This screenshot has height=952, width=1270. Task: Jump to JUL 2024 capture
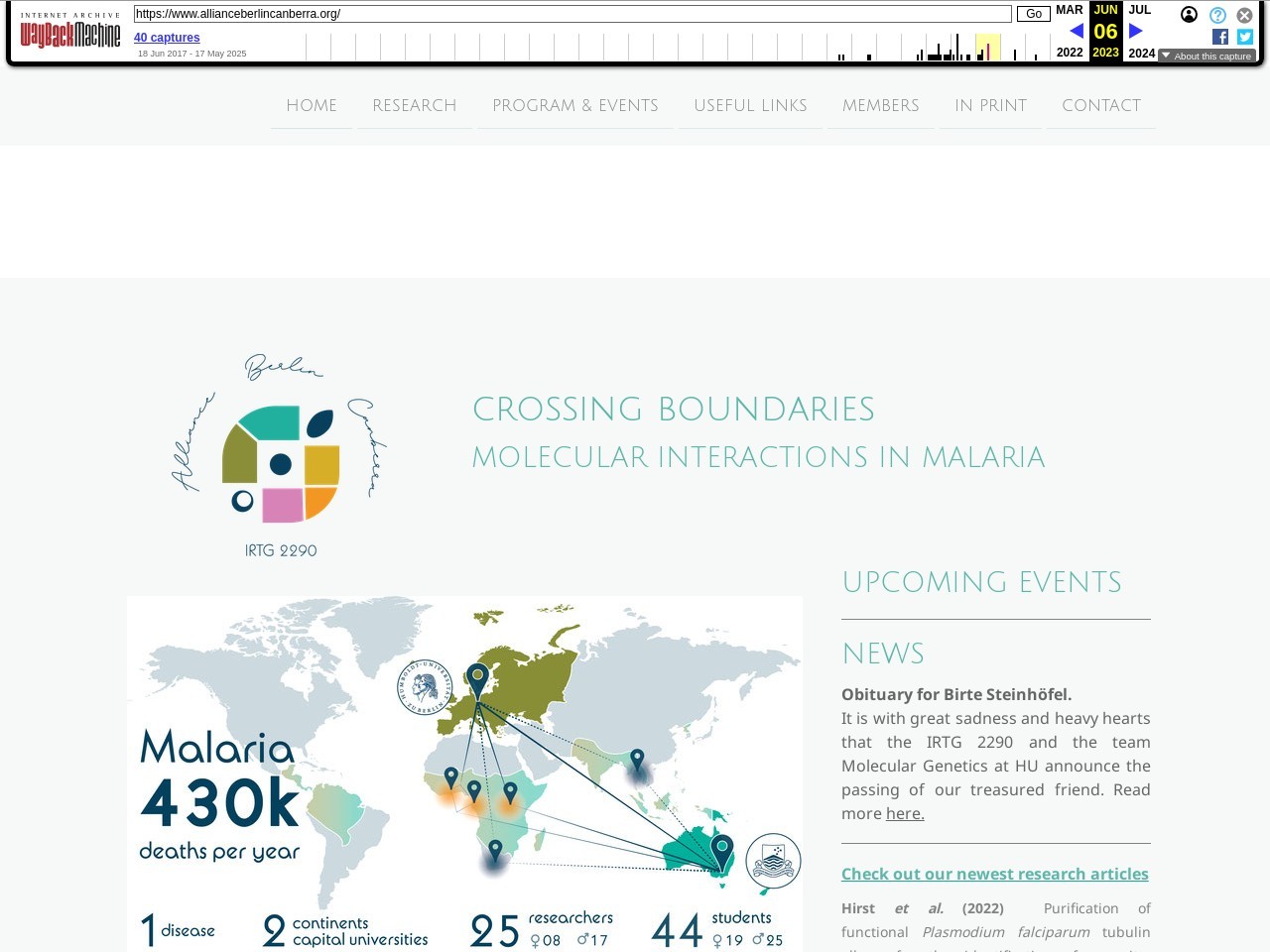tap(1141, 31)
